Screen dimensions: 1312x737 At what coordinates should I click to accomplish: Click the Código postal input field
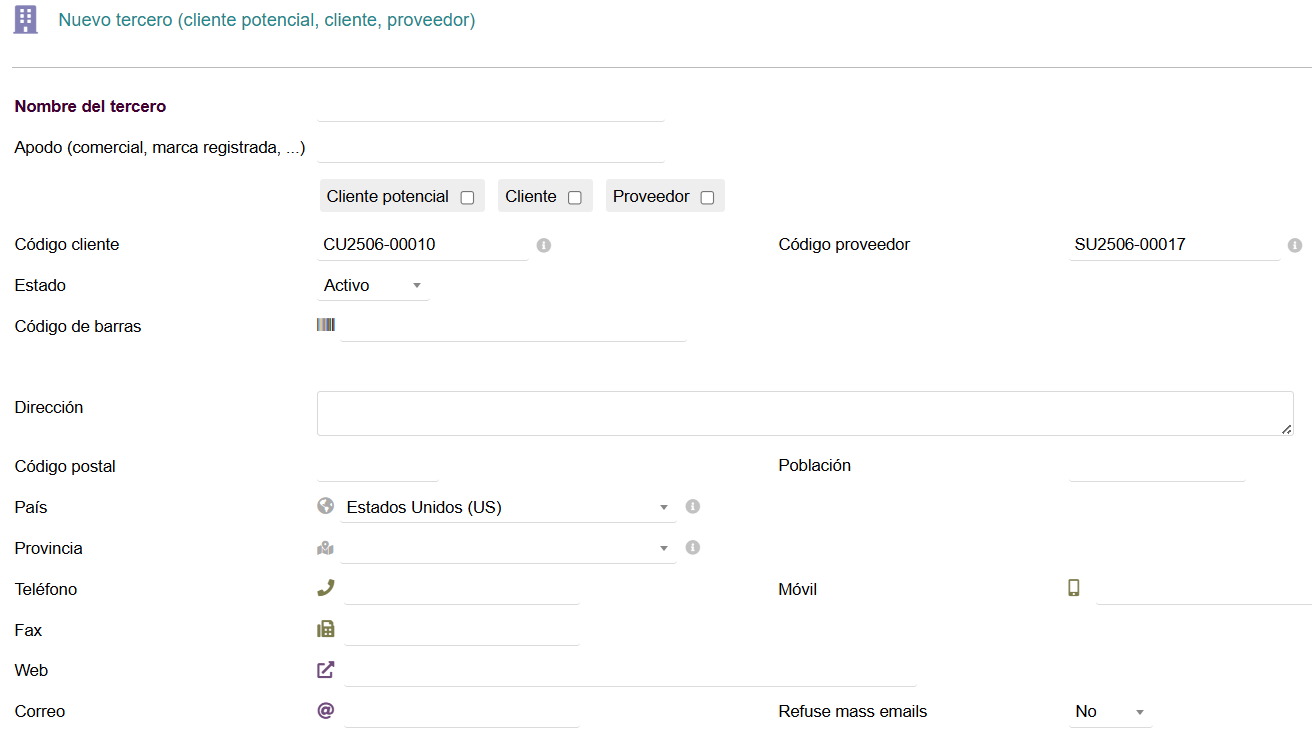377,467
